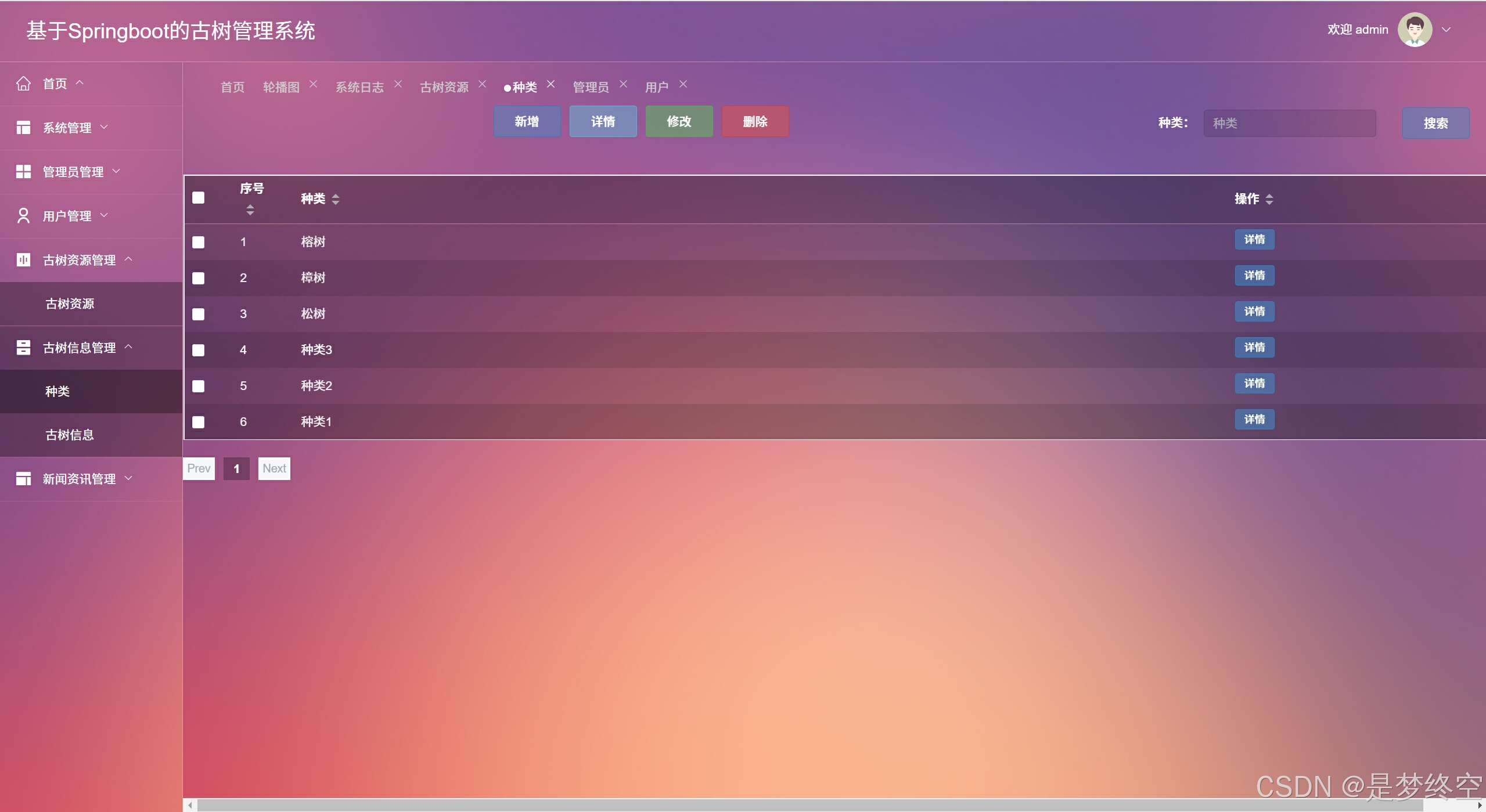Viewport: 1486px width, 812px height.
Task: Sort the table by 种类 column
Action: pos(336,199)
